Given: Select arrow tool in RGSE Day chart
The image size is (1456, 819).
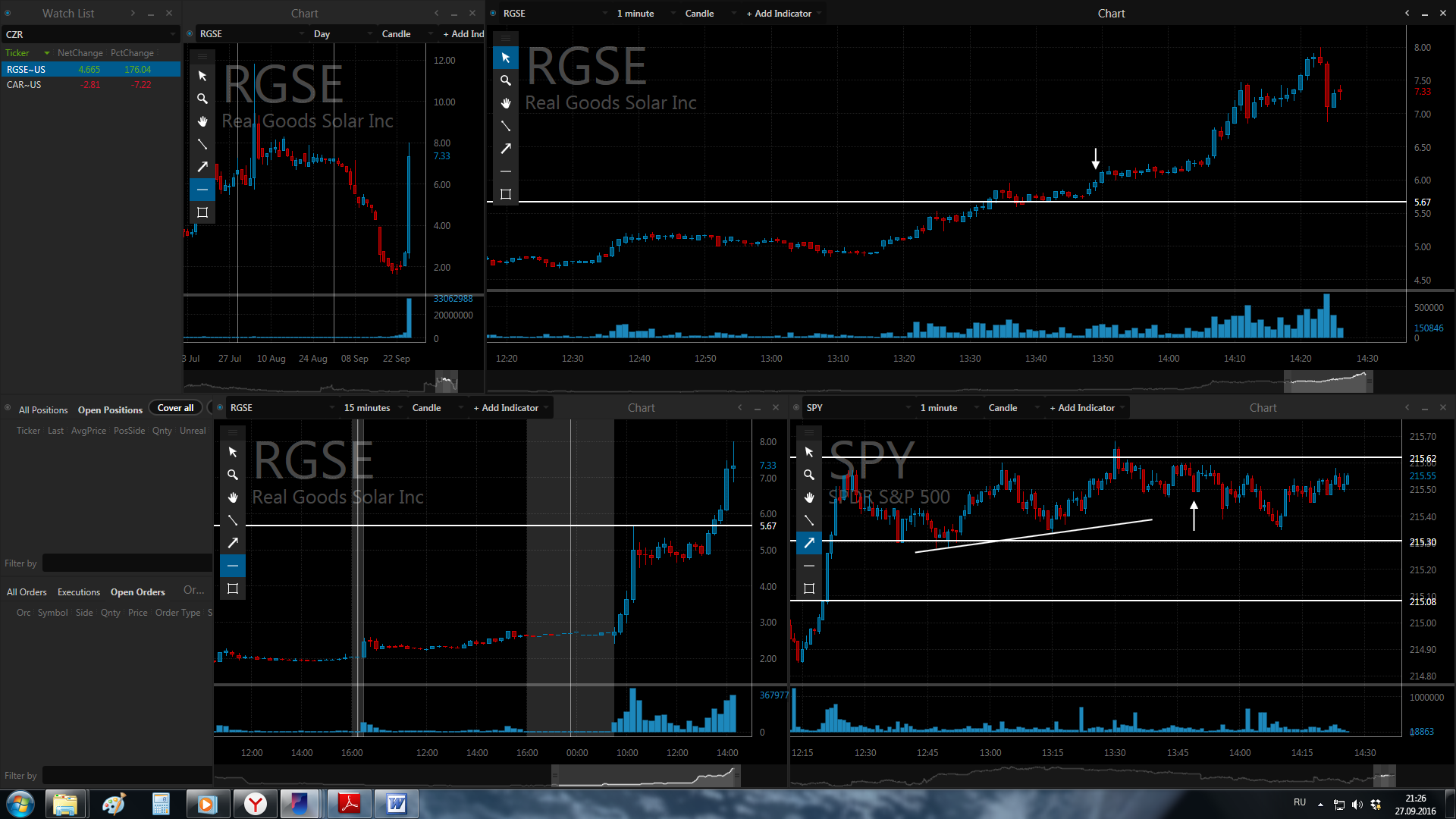Looking at the screenshot, I should tap(202, 167).
